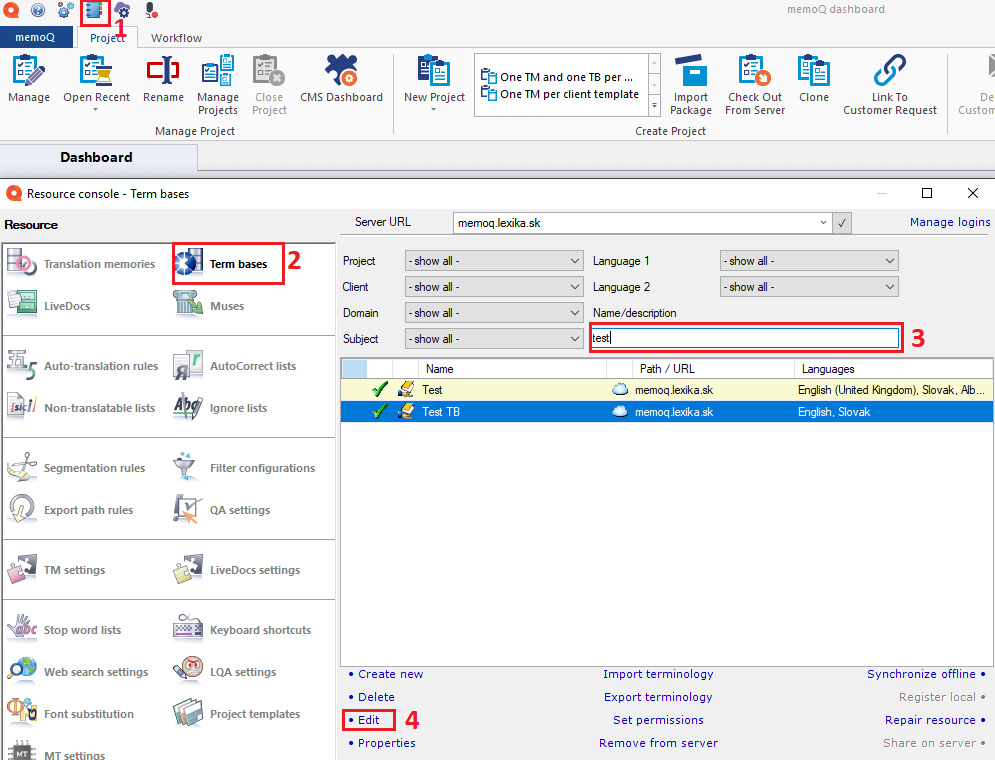Image resolution: width=995 pixels, height=760 pixels.
Task: Select Ignore lists resource
Action: pyautogui.click(x=220, y=407)
